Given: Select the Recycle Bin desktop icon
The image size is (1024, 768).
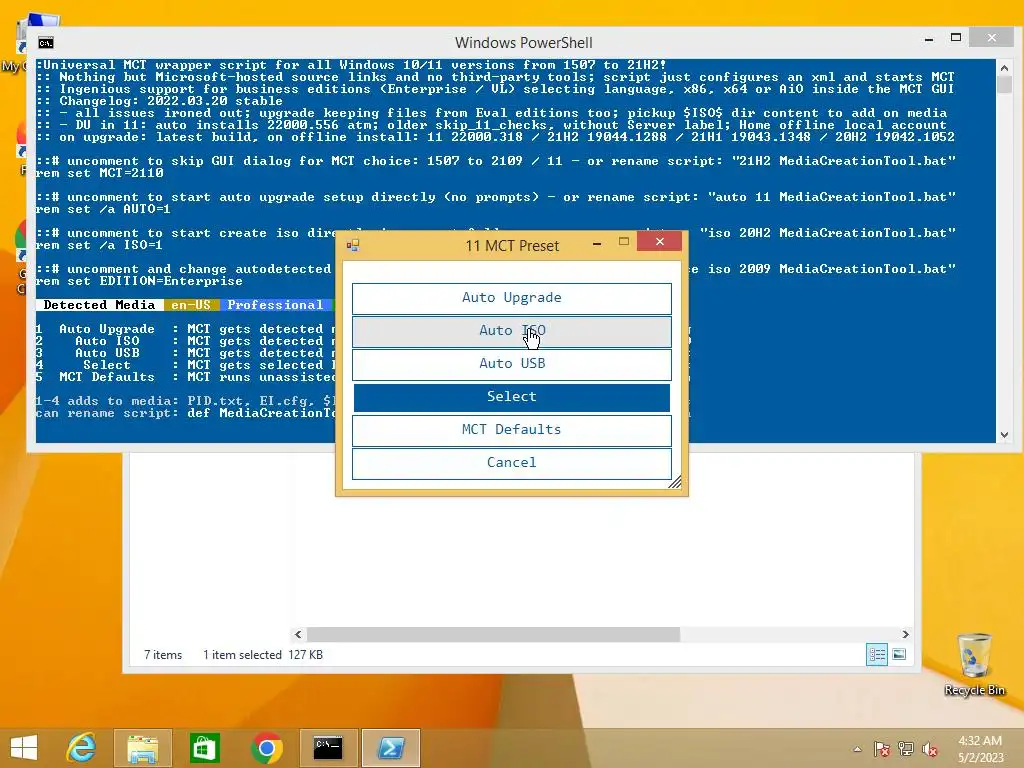Looking at the screenshot, I should 974,664.
